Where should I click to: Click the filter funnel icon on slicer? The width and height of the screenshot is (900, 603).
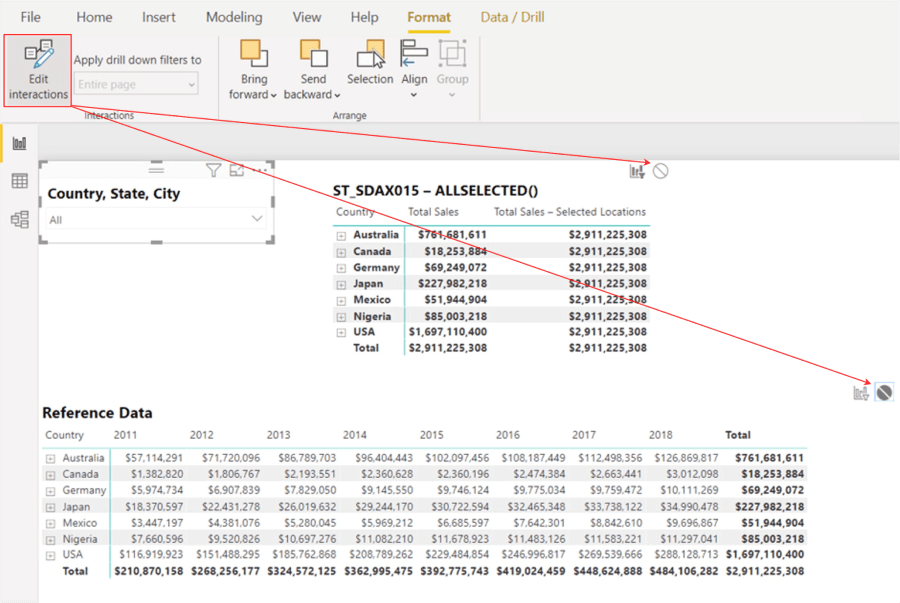[213, 170]
